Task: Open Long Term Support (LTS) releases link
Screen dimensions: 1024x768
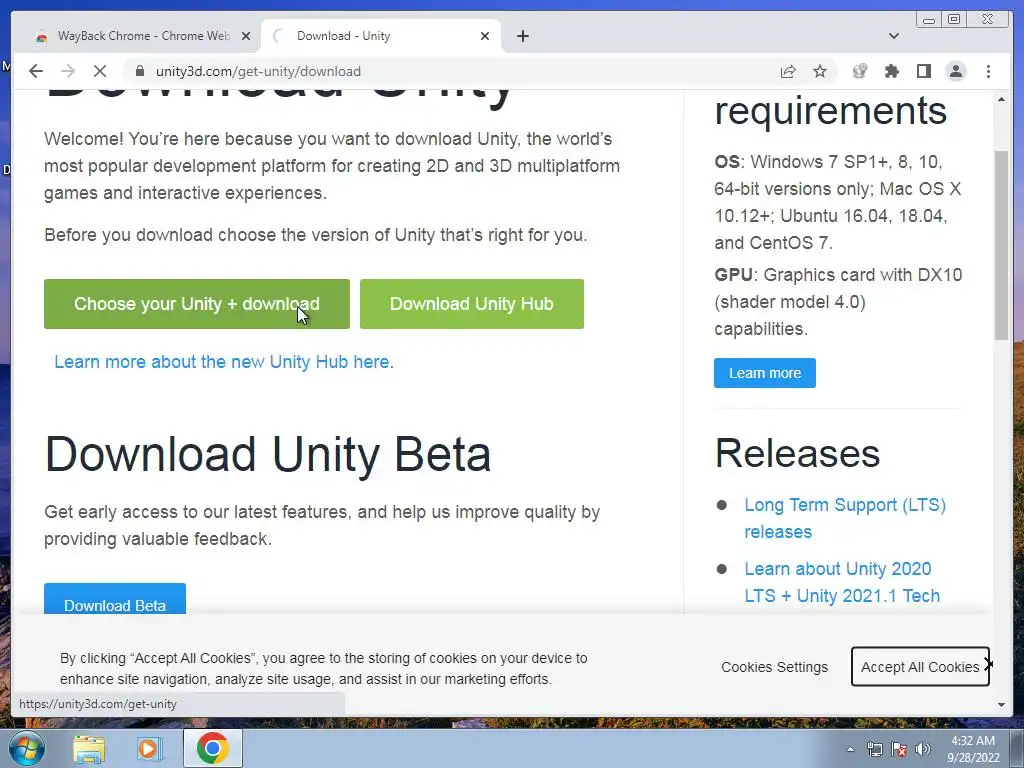Action: [x=845, y=518]
